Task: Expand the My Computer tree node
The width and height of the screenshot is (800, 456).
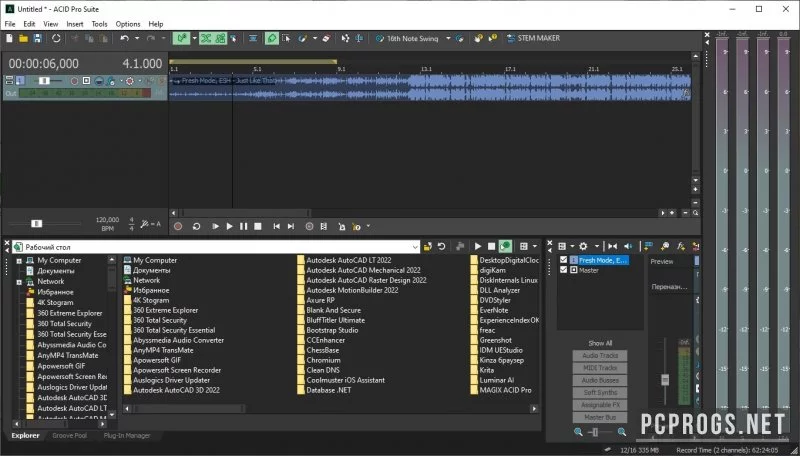Action: [19, 261]
